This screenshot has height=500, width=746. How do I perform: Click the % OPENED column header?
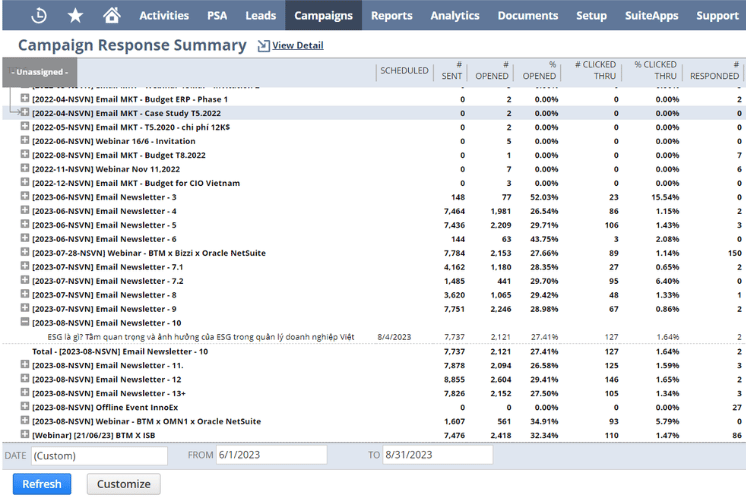pyautogui.click(x=539, y=70)
